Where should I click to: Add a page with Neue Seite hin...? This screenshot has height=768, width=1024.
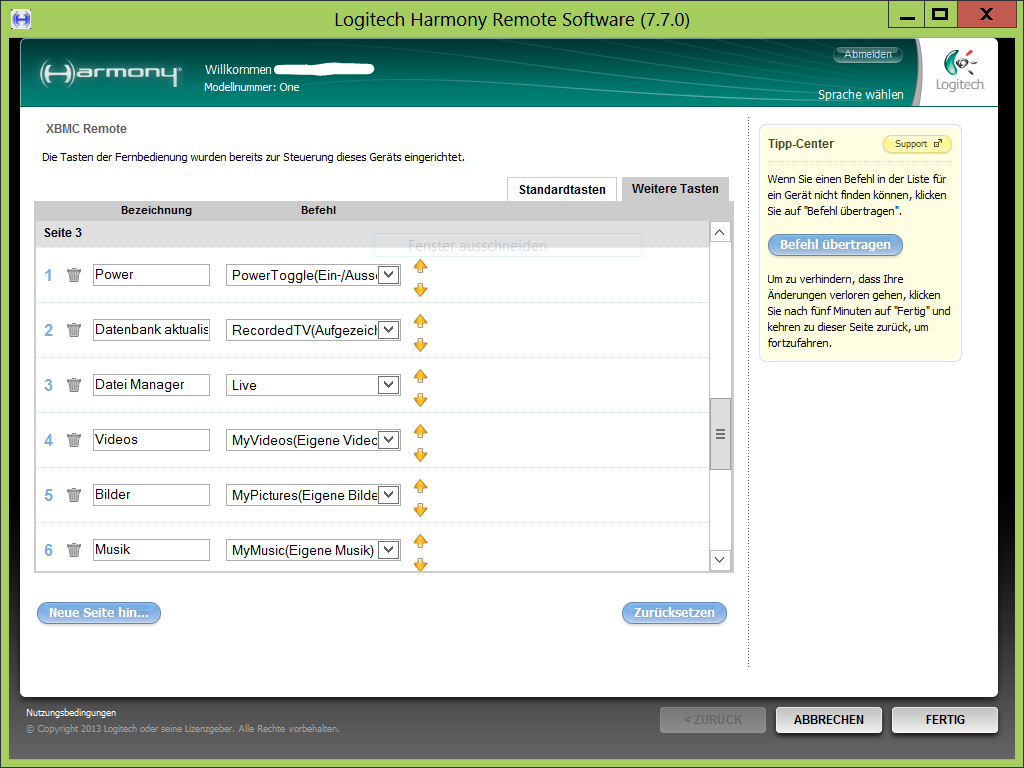(x=99, y=613)
